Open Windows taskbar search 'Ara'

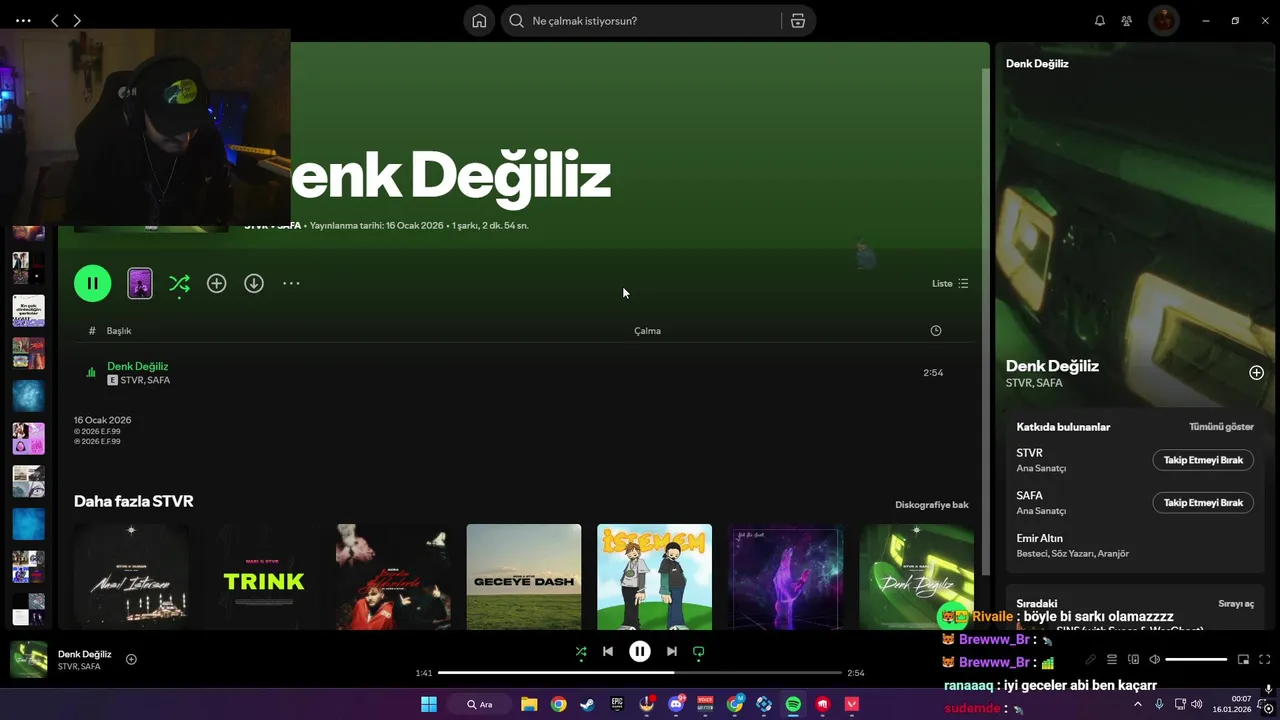tap(481, 704)
